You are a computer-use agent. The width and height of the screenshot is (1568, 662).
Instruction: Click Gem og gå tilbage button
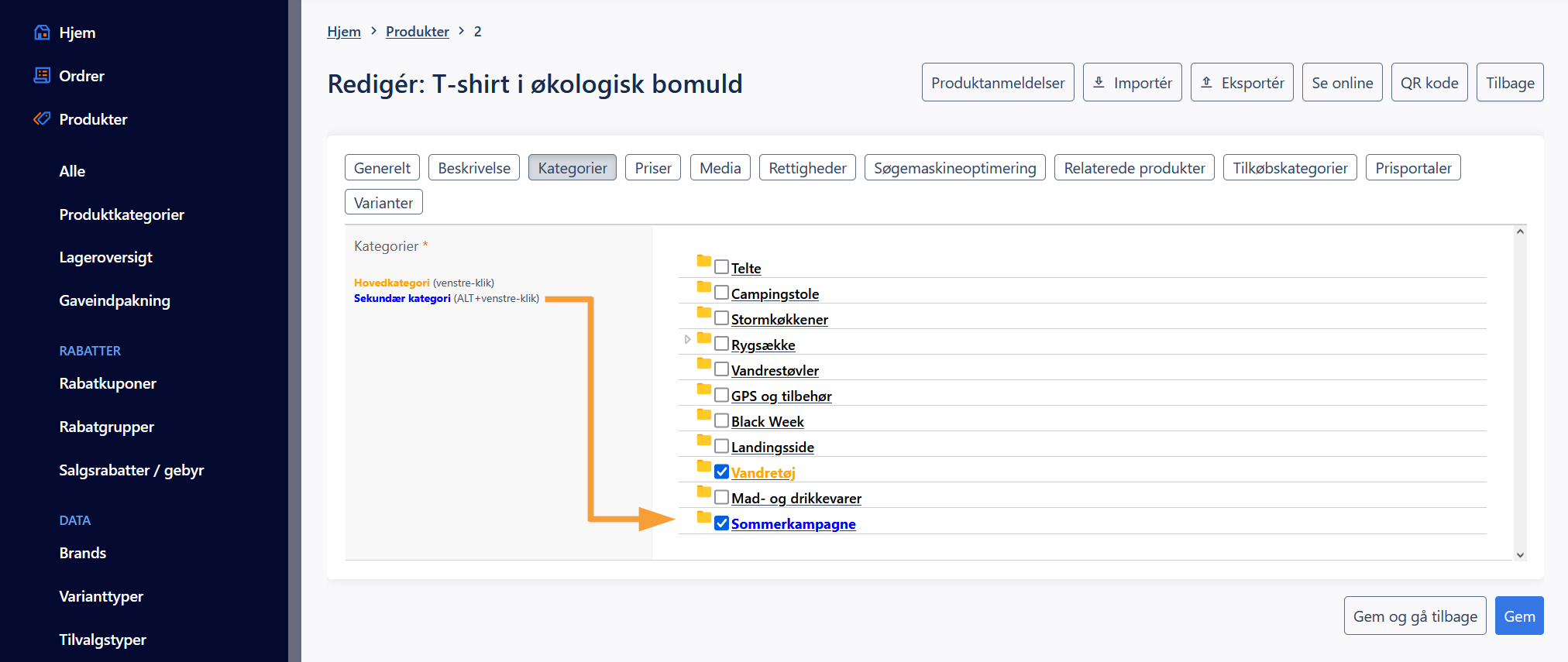1415,616
